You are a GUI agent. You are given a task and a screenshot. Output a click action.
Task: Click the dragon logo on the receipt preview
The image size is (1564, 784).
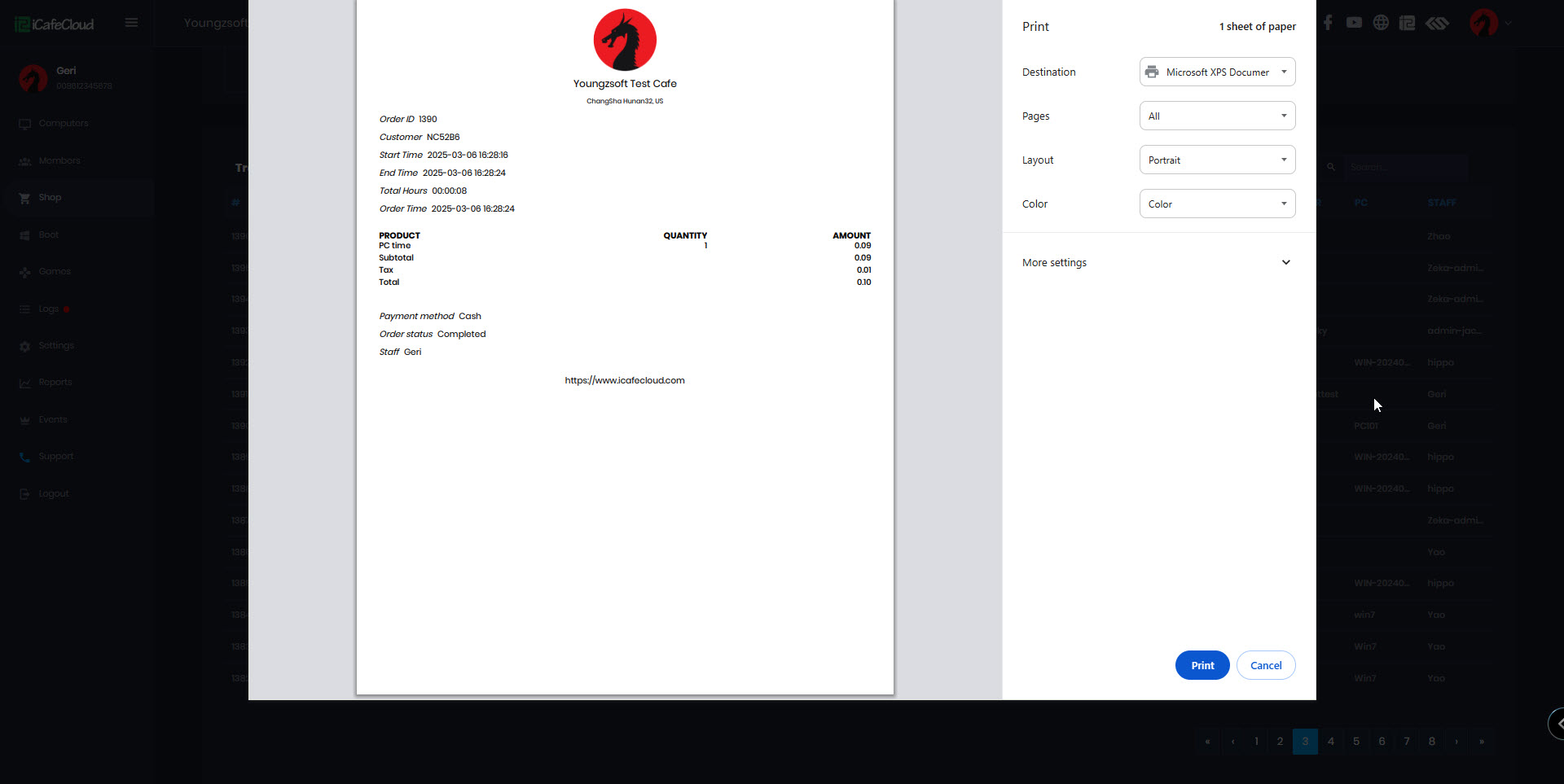pos(625,40)
